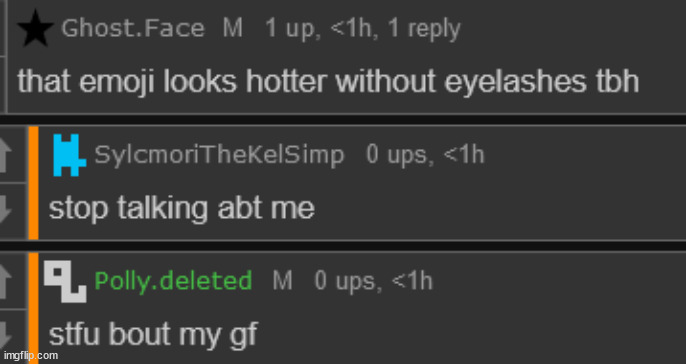Upvote the 'stop talking abt me' comment

point(6,156)
